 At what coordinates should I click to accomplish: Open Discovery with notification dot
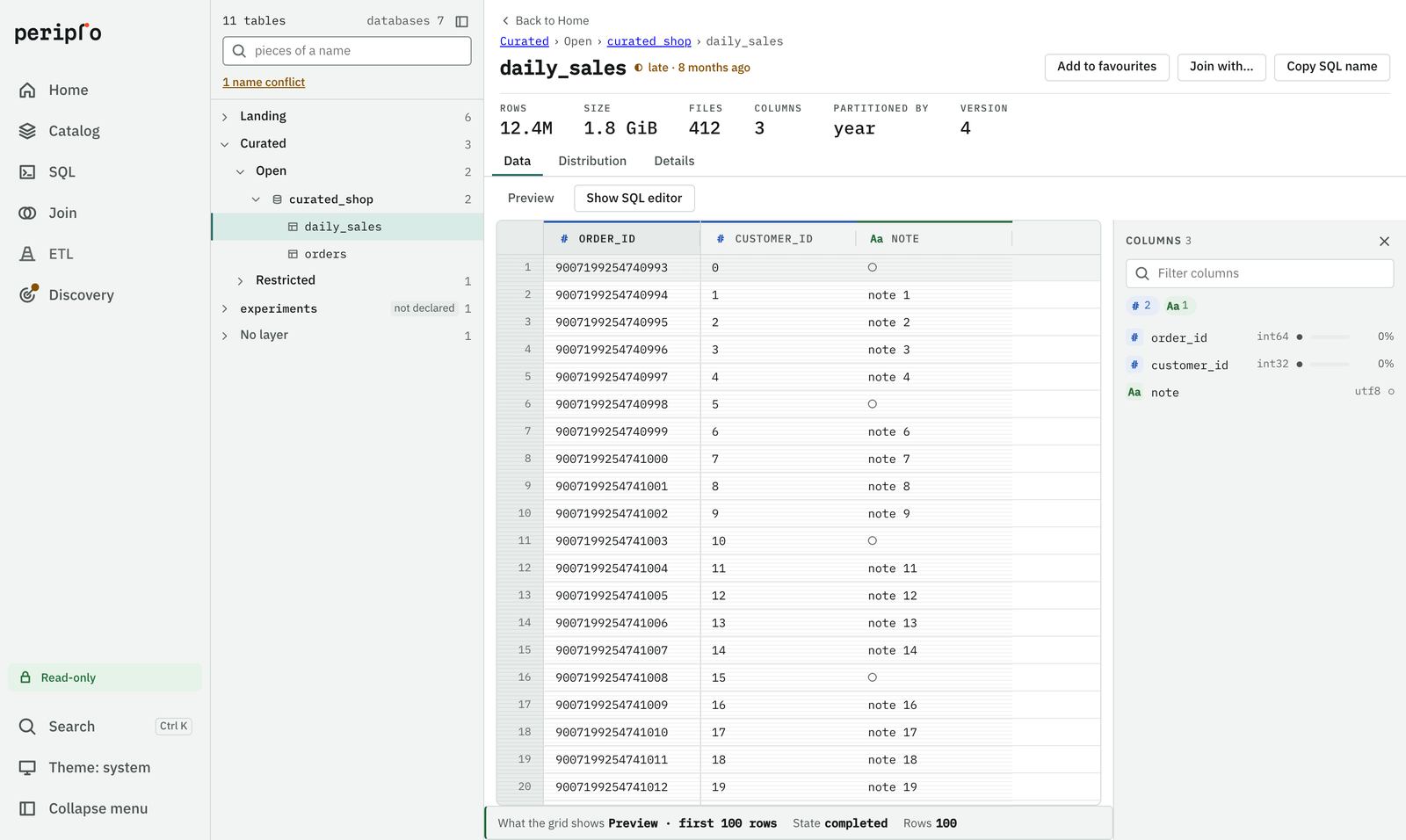(x=105, y=295)
